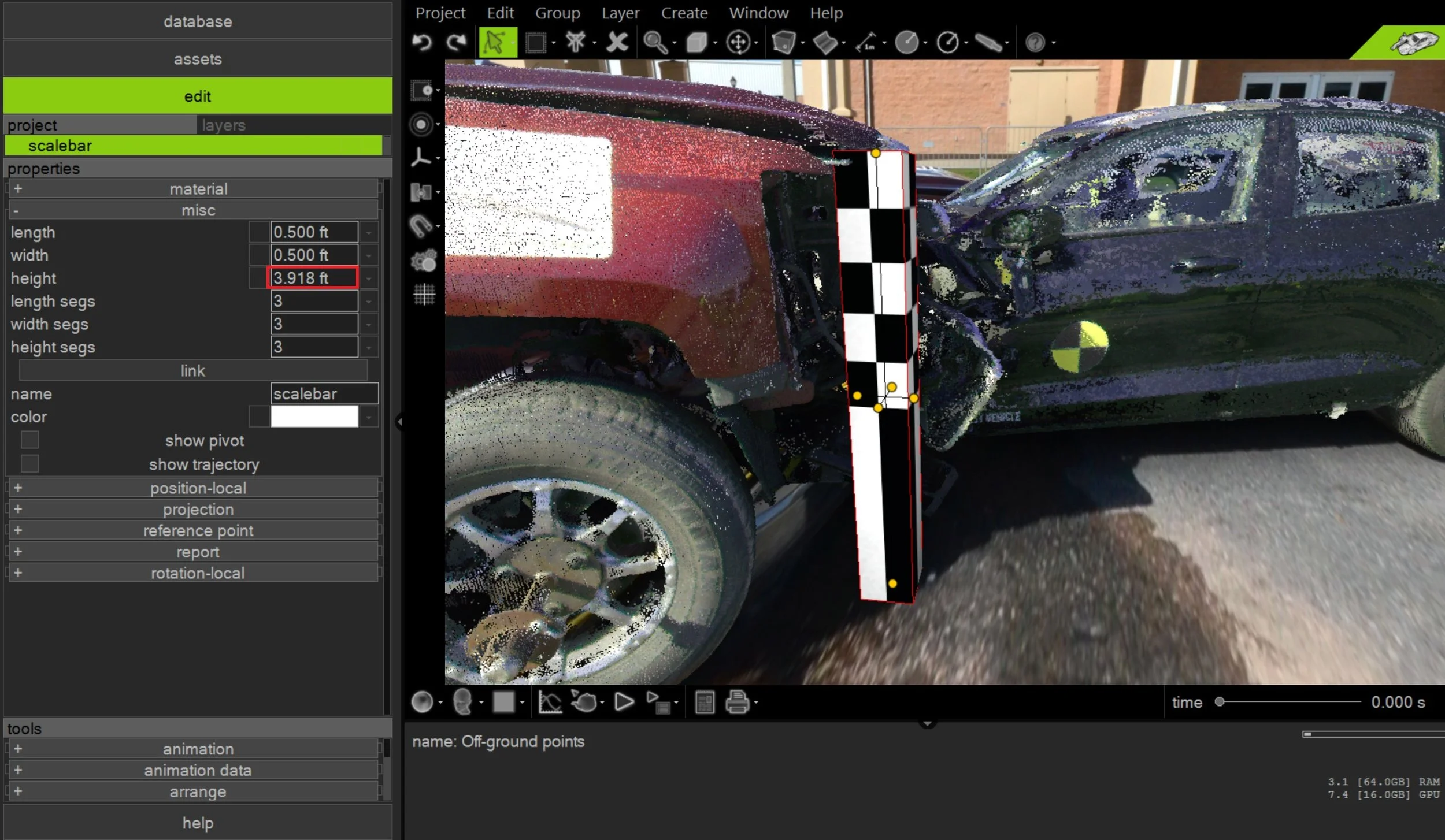The width and height of the screenshot is (1445, 840).
Task: Click the magnet snap icon
Action: [x=421, y=226]
